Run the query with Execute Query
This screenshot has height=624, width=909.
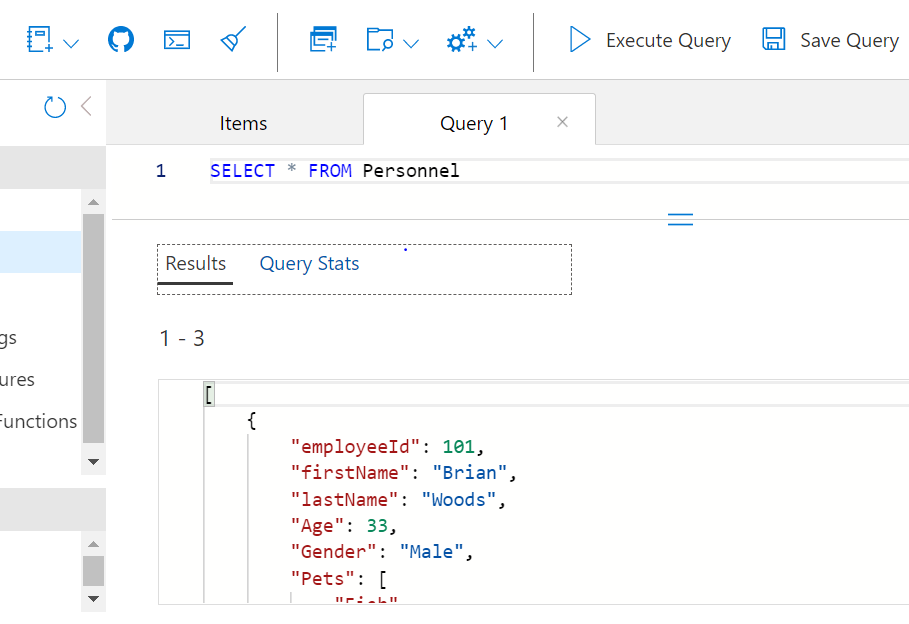click(650, 40)
